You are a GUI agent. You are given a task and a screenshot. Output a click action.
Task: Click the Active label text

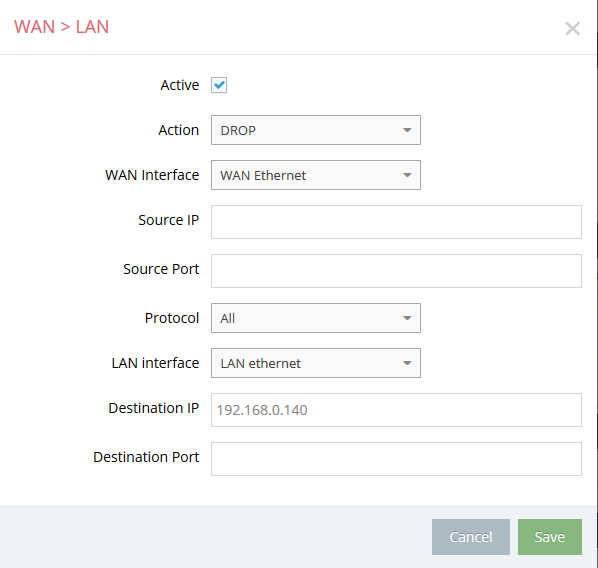(180, 85)
